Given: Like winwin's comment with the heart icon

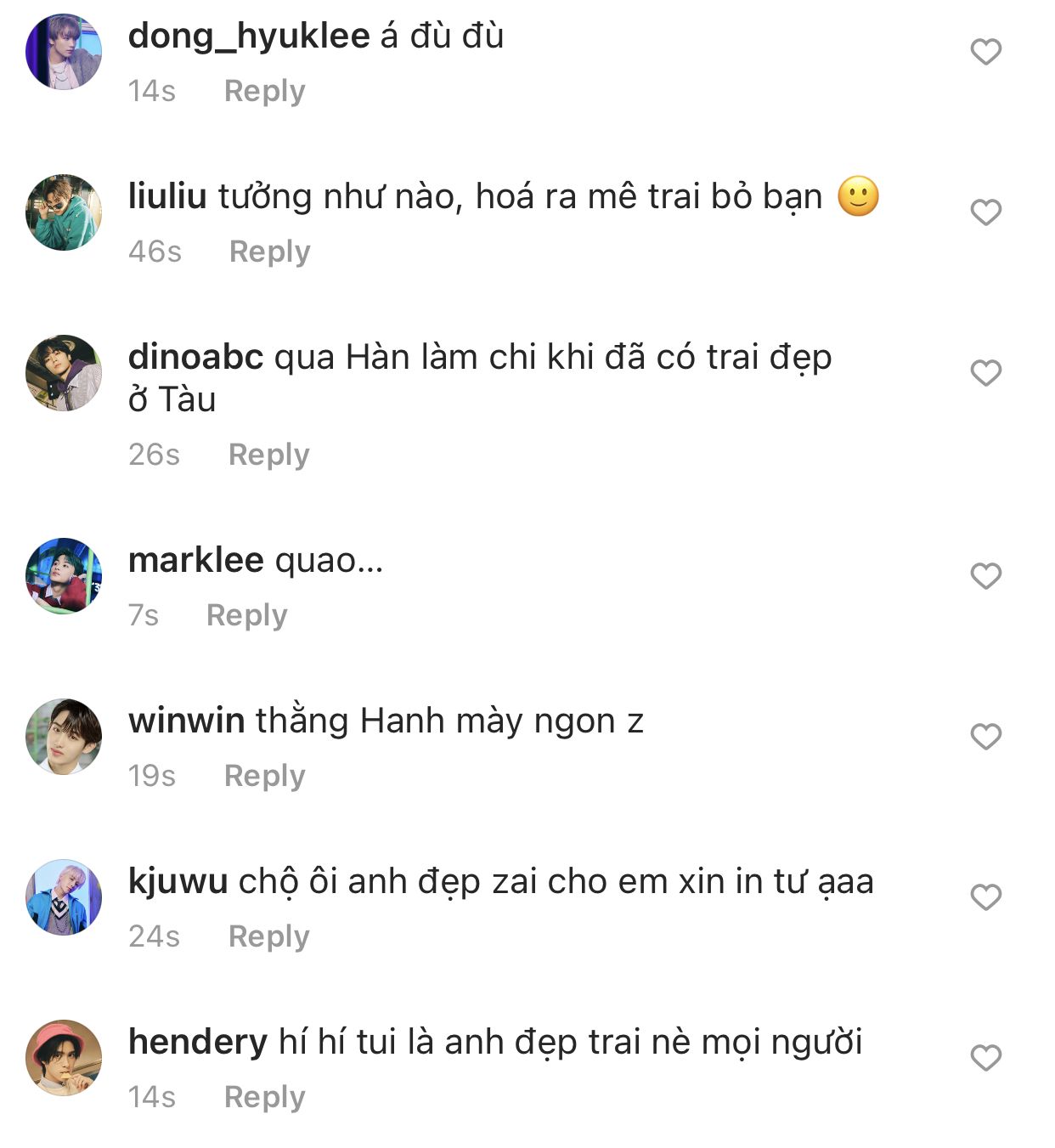Looking at the screenshot, I should coord(985,737).
